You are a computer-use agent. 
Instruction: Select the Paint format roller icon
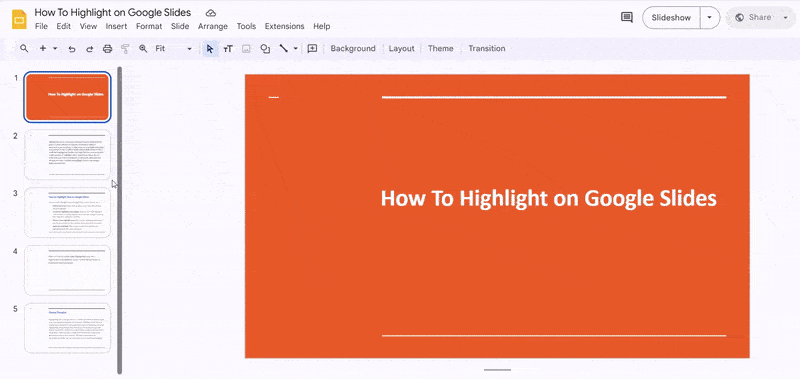(125, 48)
